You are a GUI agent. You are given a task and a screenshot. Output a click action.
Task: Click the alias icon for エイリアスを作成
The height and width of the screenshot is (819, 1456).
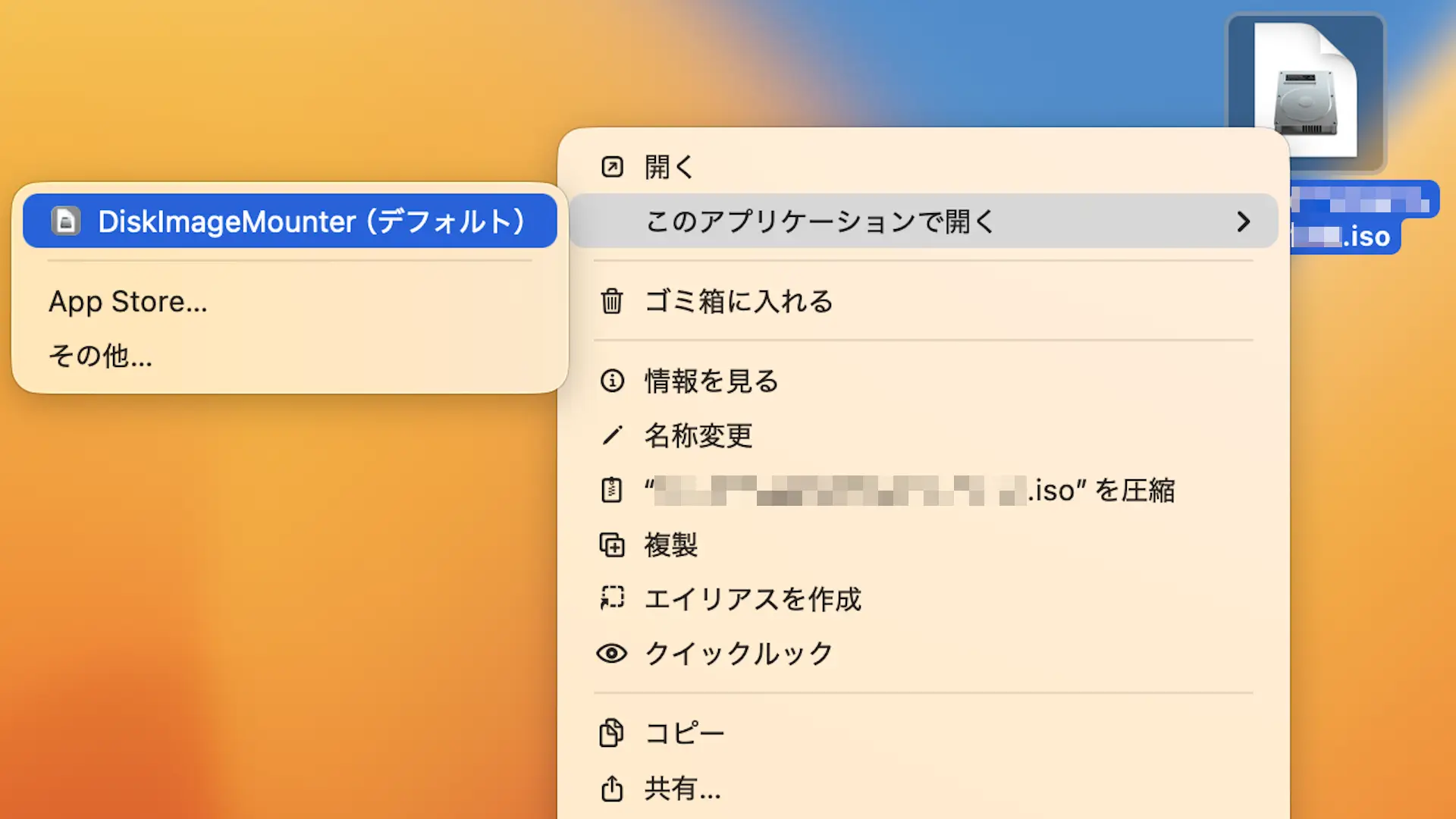tap(612, 598)
